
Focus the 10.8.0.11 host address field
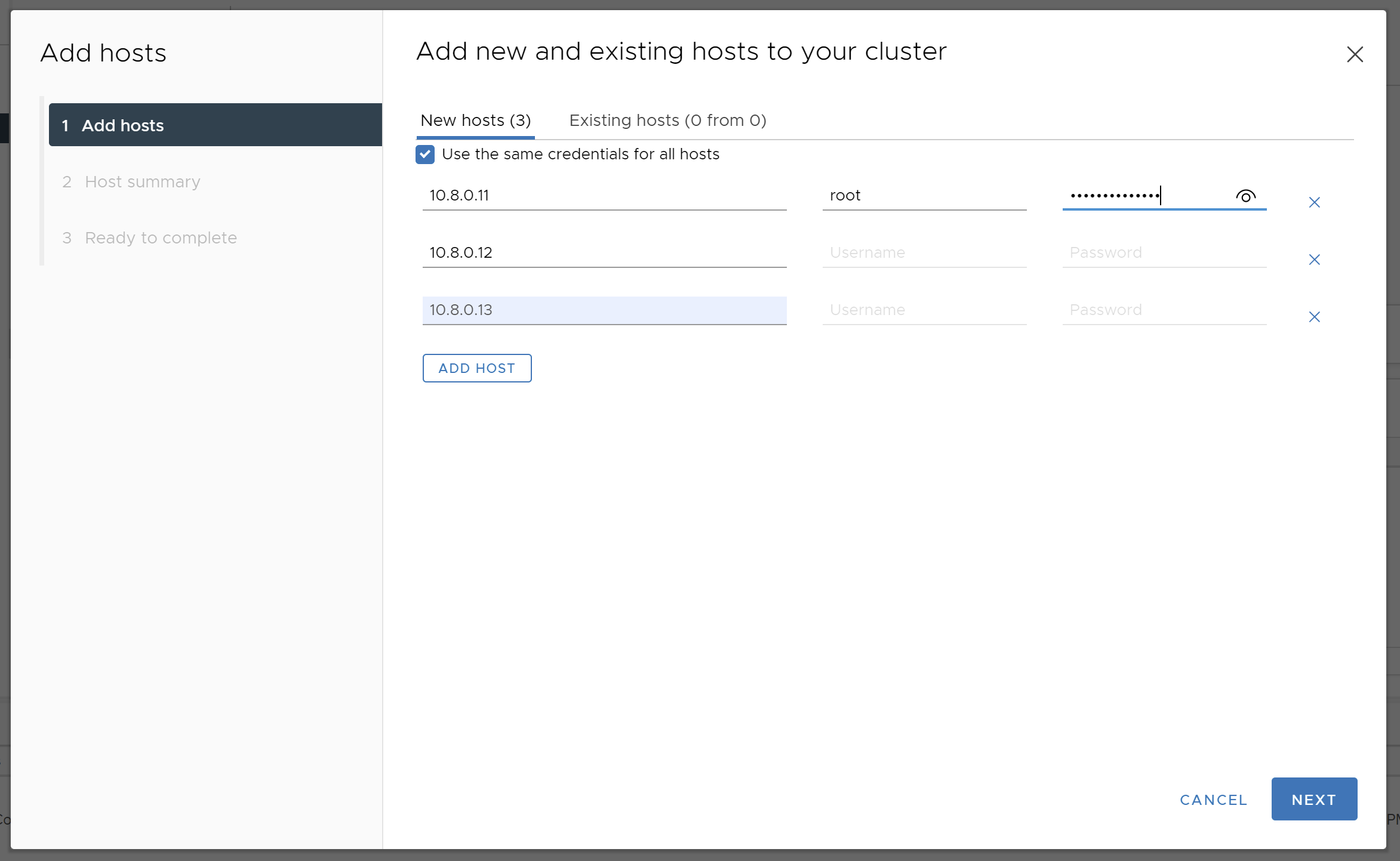point(604,196)
